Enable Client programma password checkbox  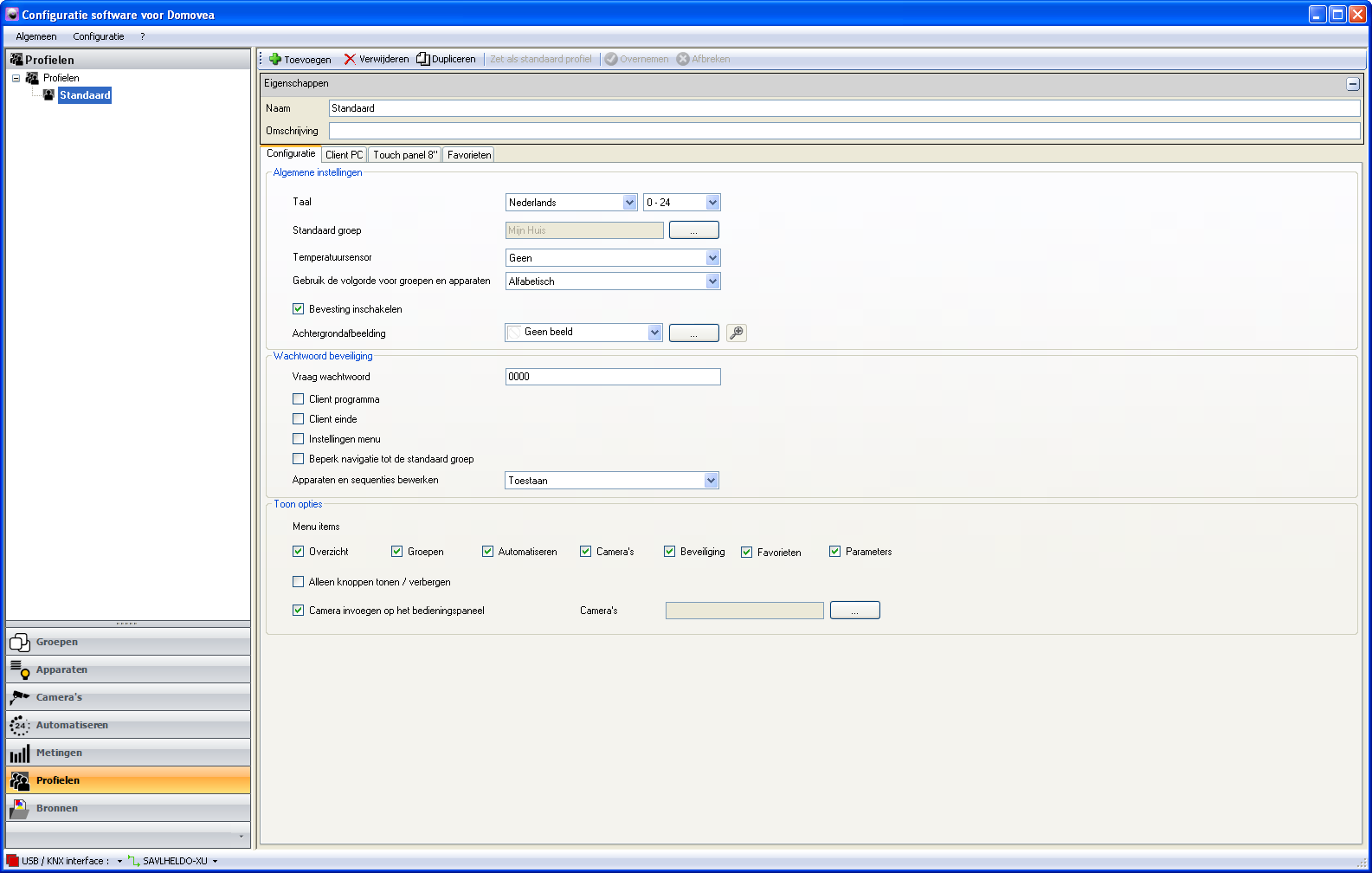[299, 399]
